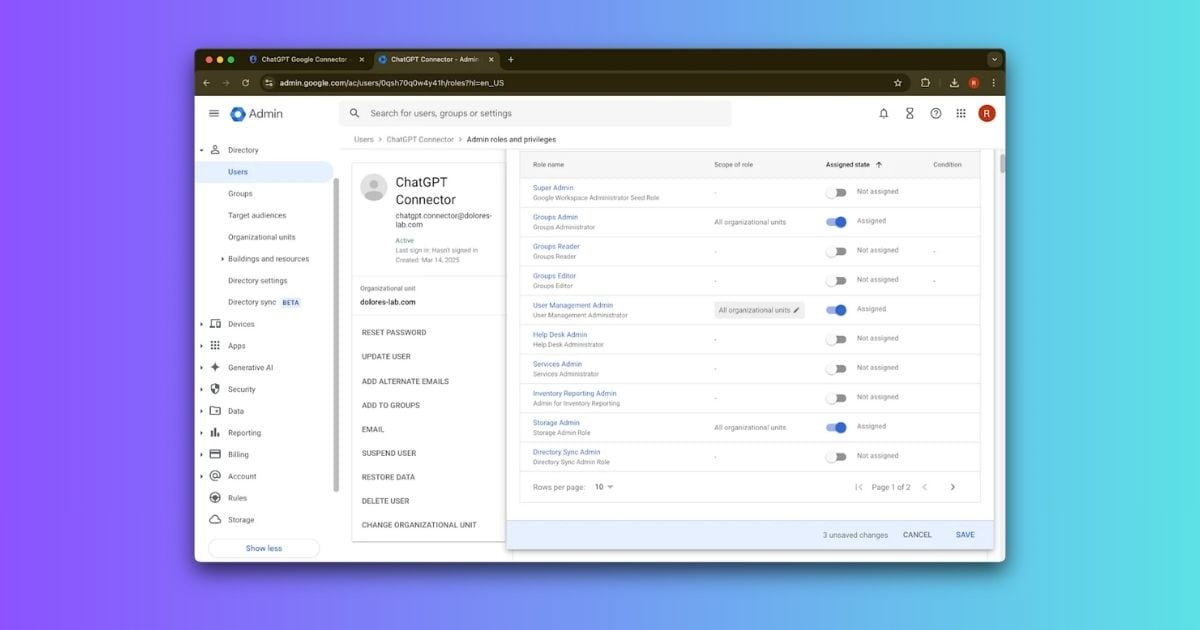The height and width of the screenshot is (630, 1200).
Task: Toggle off the Storage Admin role
Action: tap(836, 427)
